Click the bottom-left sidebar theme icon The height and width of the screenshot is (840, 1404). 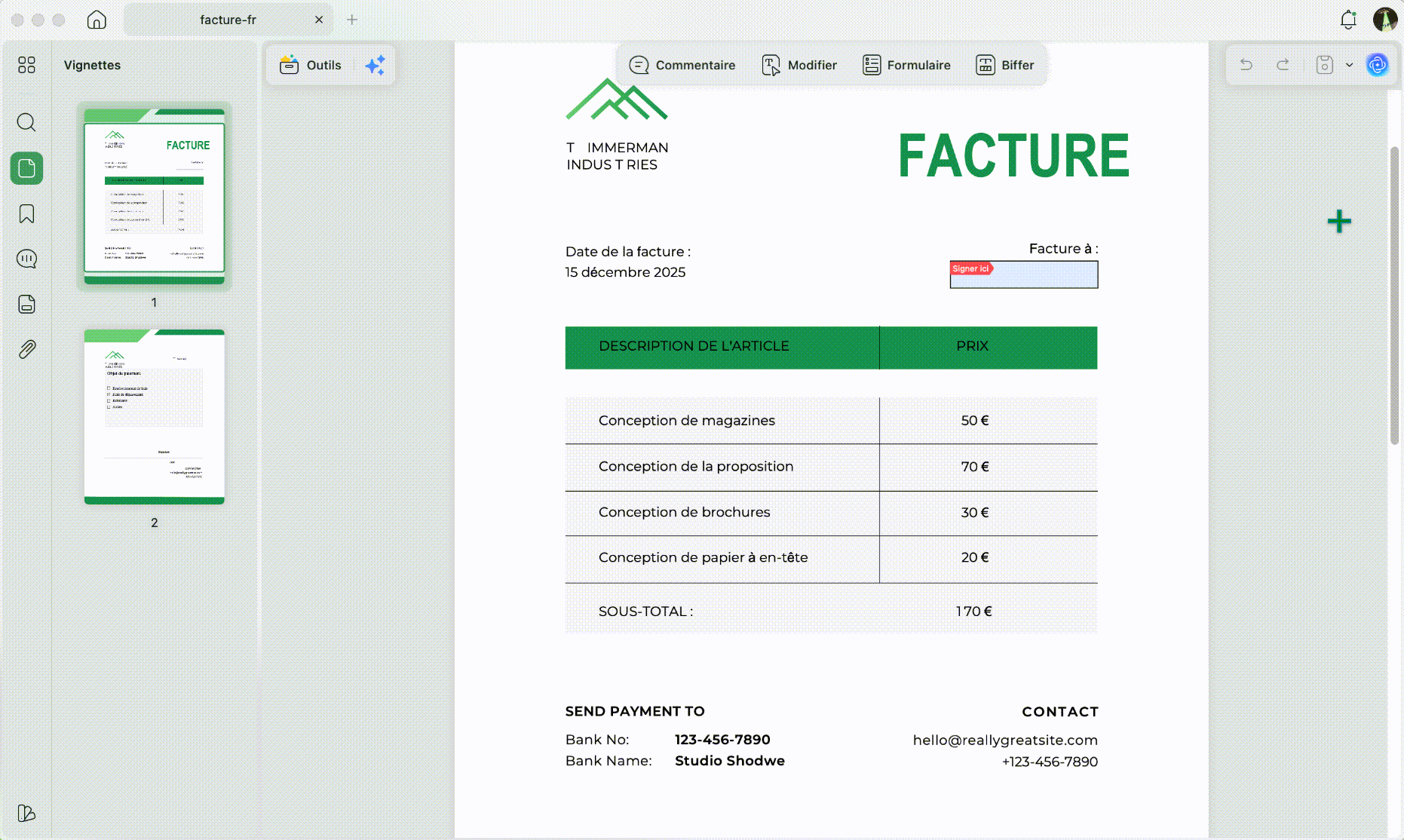click(x=26, y=813)
